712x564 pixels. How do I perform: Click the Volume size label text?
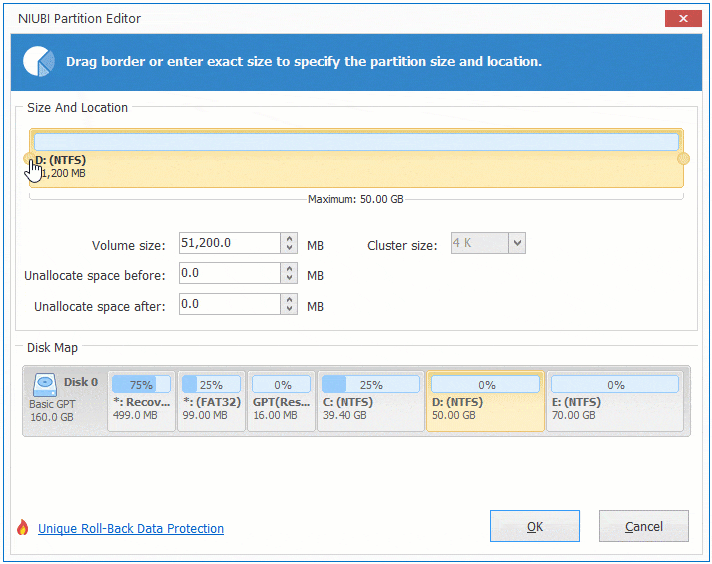pyautogui.click(x=129, y=246)
